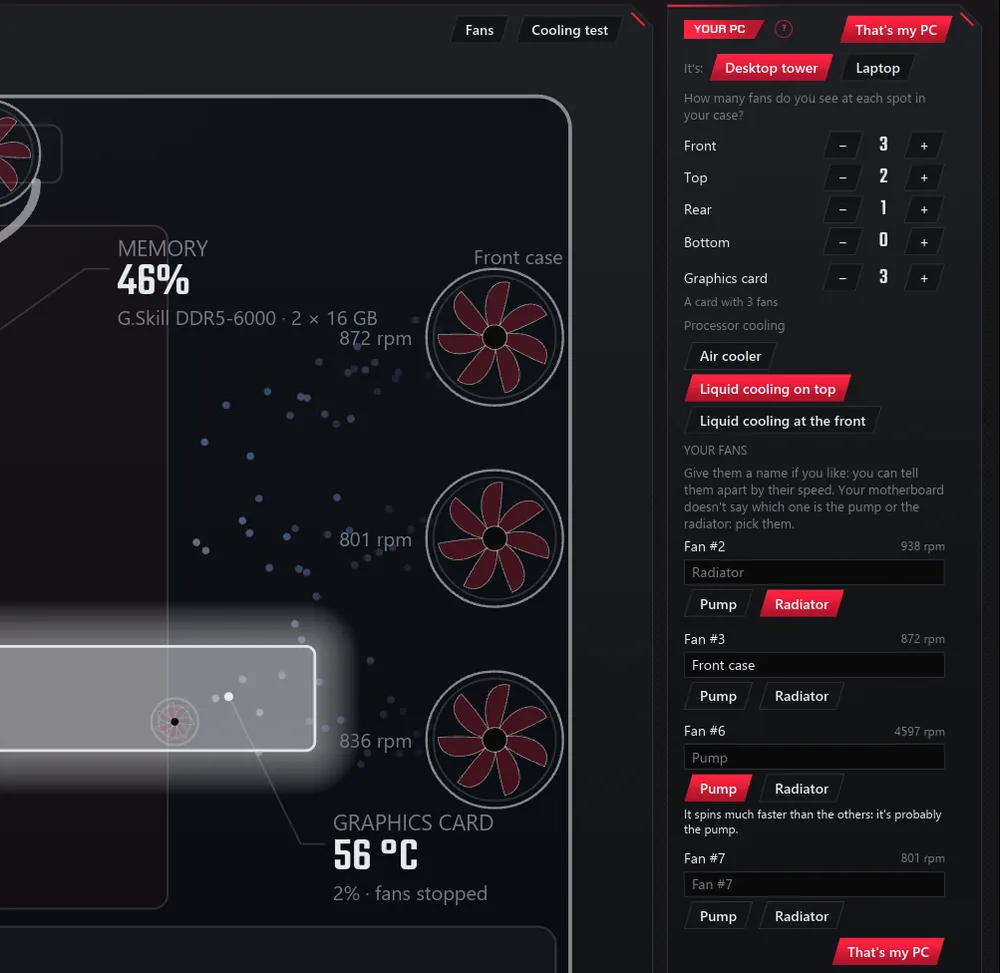
Task: Increase the Bottom fan count
Action: (923, 242)
